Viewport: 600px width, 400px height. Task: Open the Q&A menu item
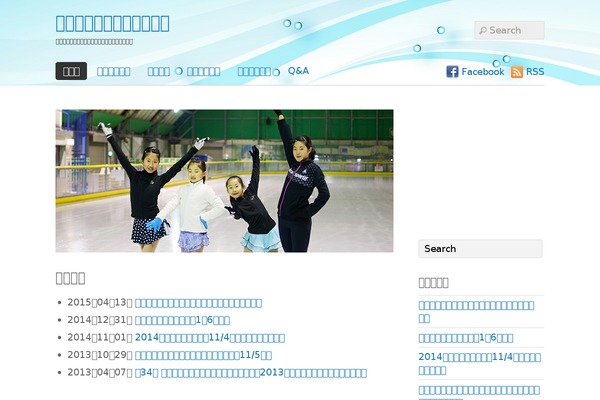pos(298,71)
